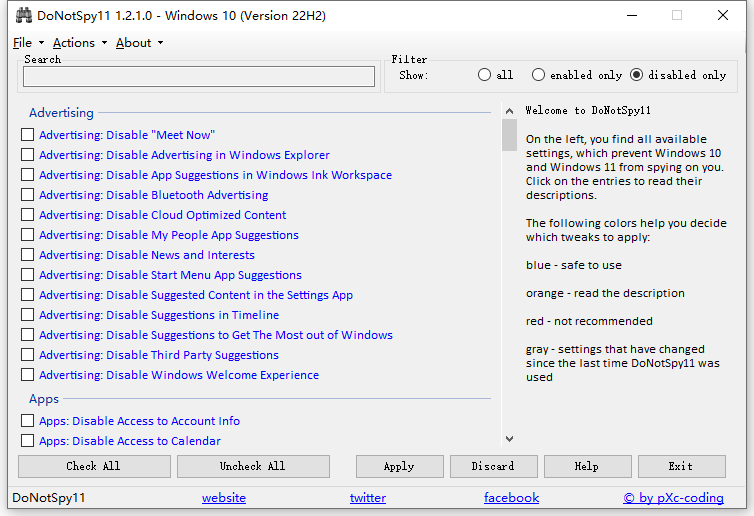Screen dimensions: 754x516
Task: Check Disable Access to Account Info box
Action: [27, 421]
